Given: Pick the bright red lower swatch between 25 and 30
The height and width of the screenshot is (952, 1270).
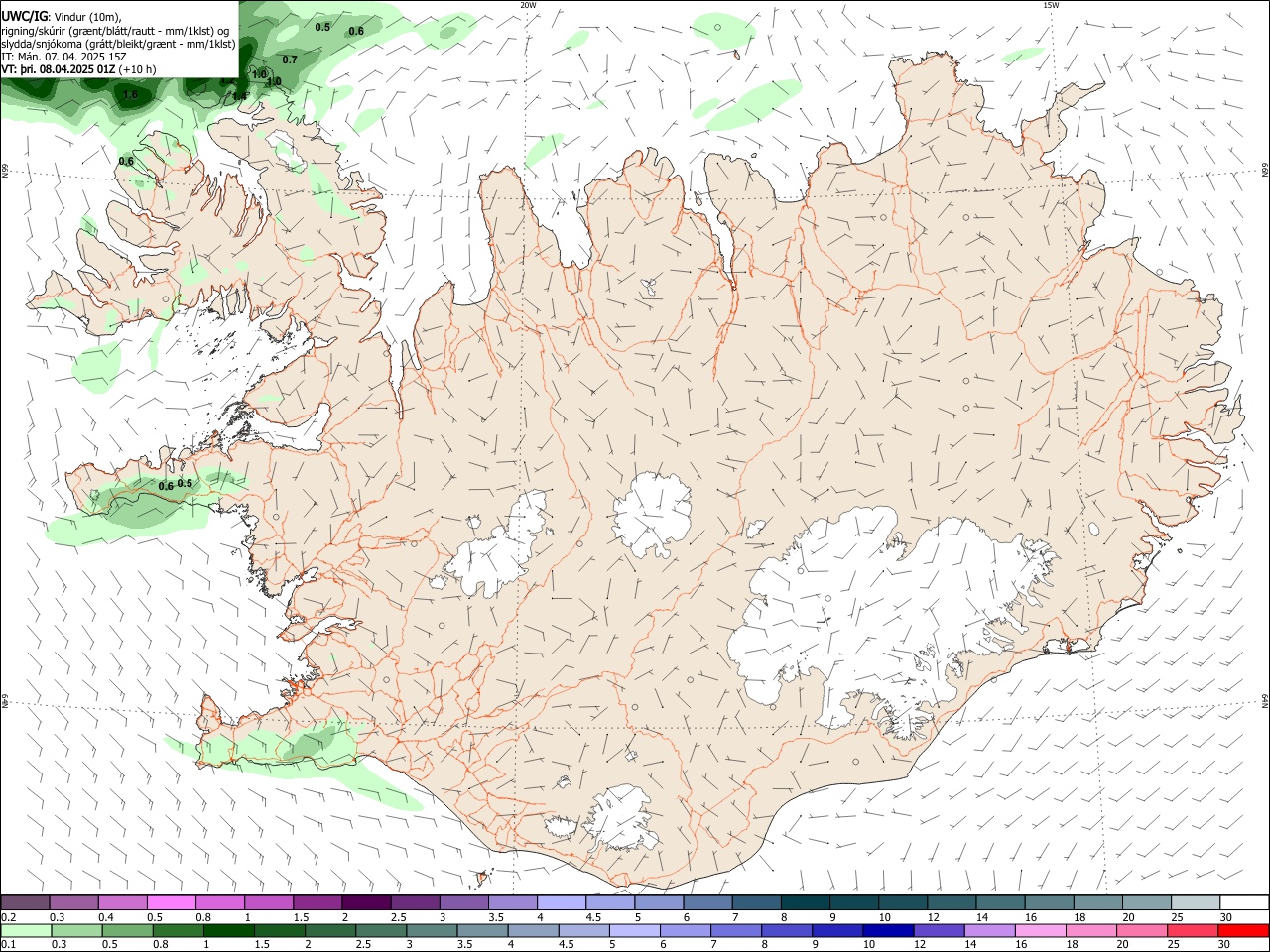Looking at the screenshot, I should click(x=1192, y=930).
